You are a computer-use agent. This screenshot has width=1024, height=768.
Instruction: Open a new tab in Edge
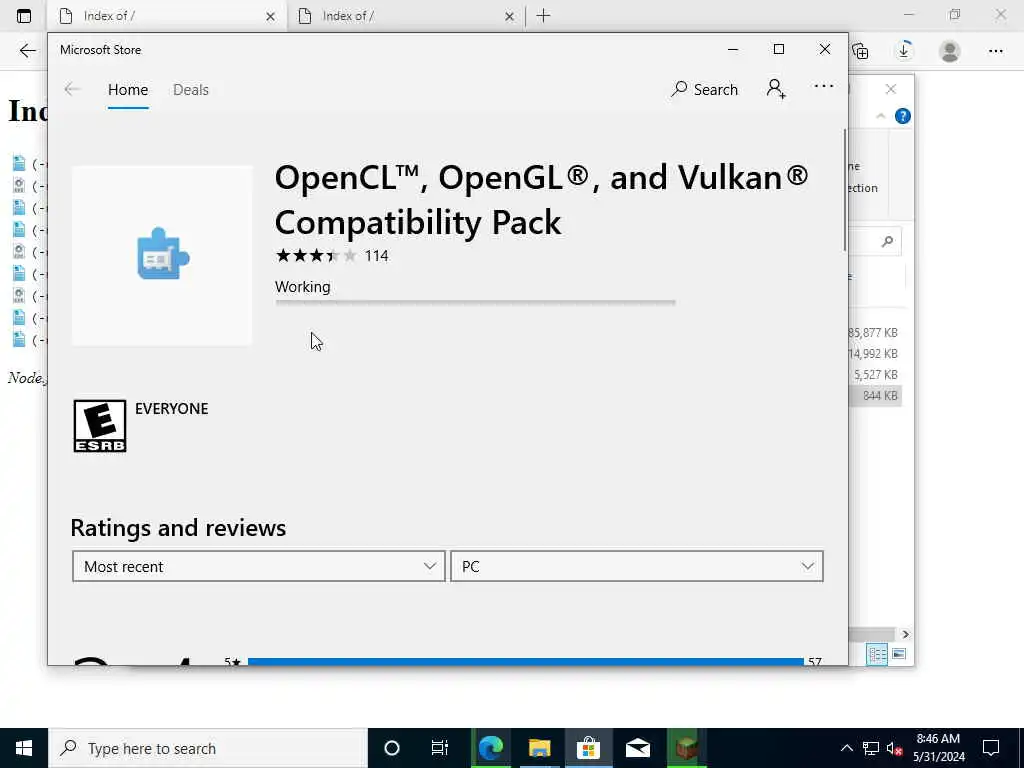[x=543, y=16]
